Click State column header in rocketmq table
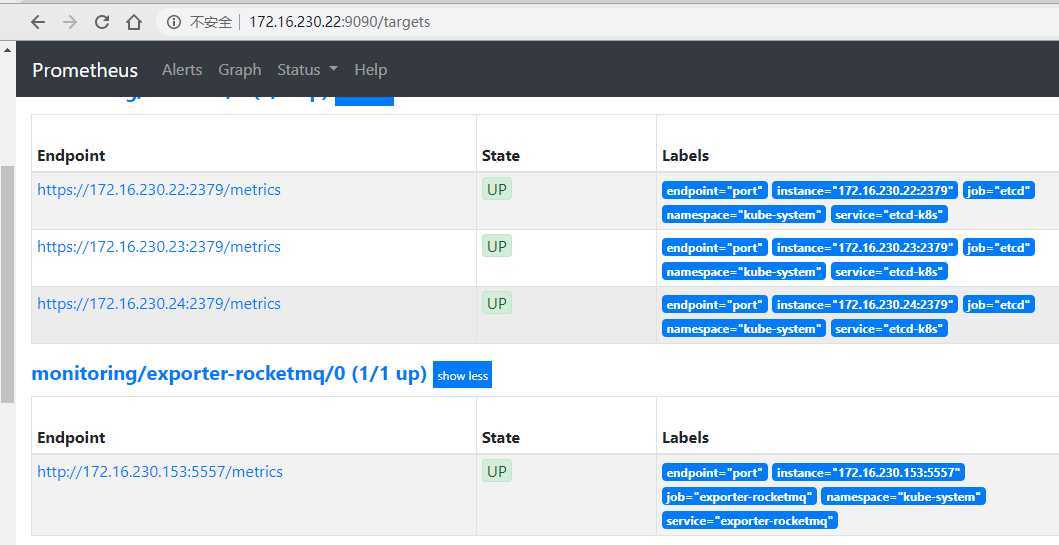The image size is (1059, 545). point(500,438)
